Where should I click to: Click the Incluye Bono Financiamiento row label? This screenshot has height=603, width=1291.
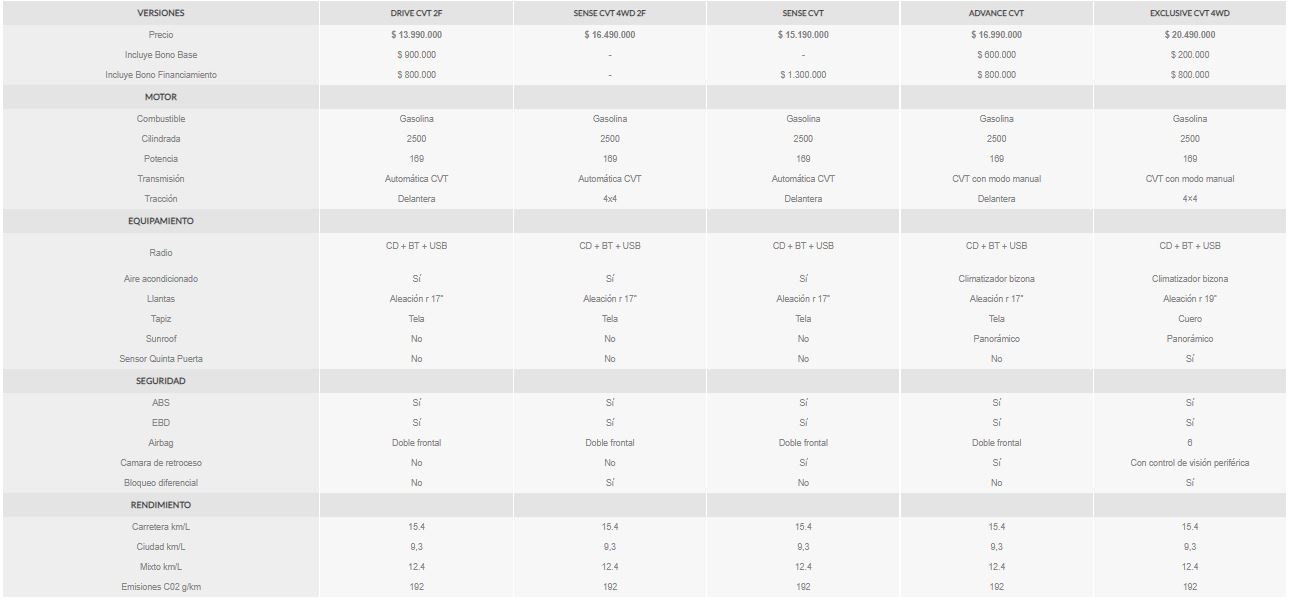pyautogui.click(x=161, y=75)
